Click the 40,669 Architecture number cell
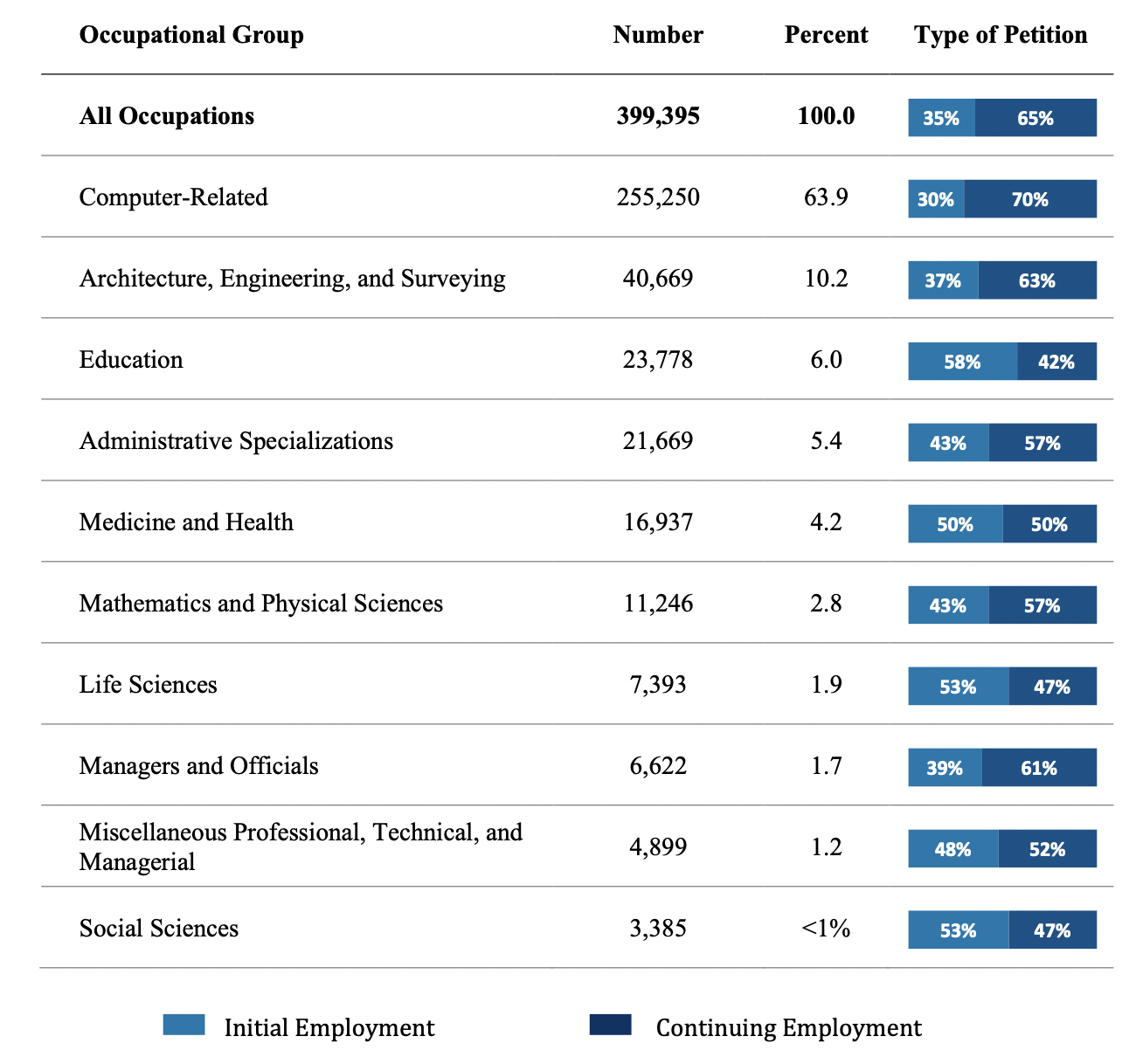The height and width of the screenshot is (1064, 1136). (658, 279)
